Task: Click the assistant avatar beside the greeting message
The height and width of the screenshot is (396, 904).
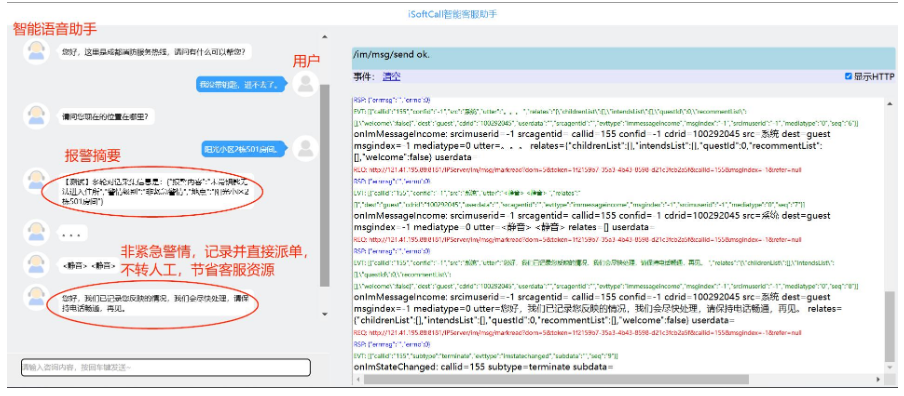Action: (36, 52)
